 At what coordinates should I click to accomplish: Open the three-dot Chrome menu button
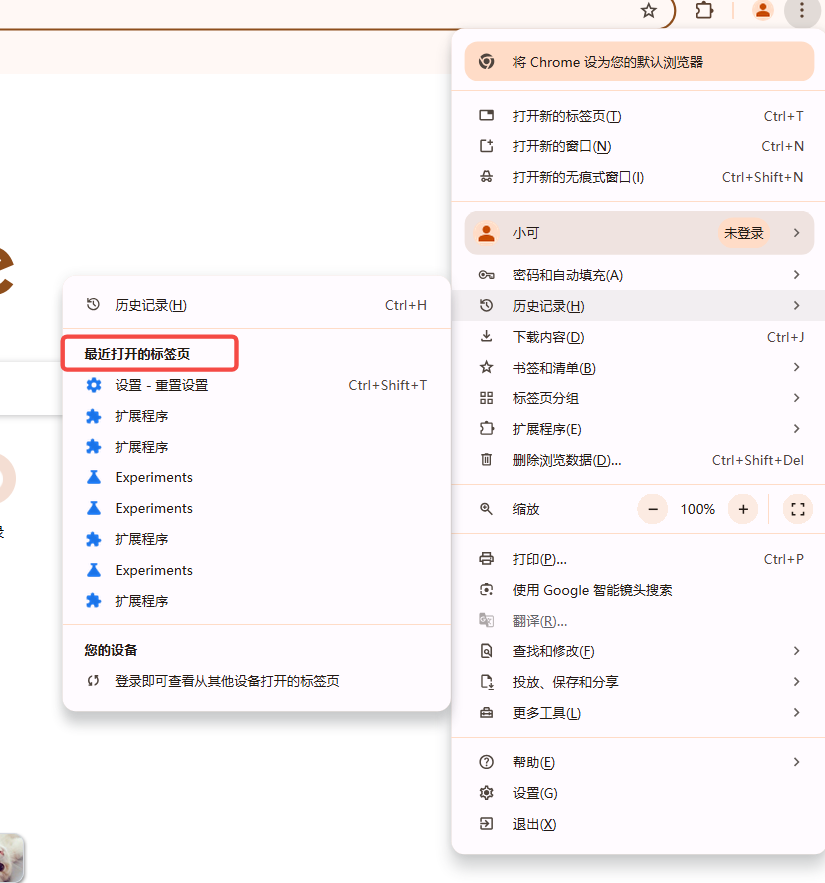click(x=802, y=10)
